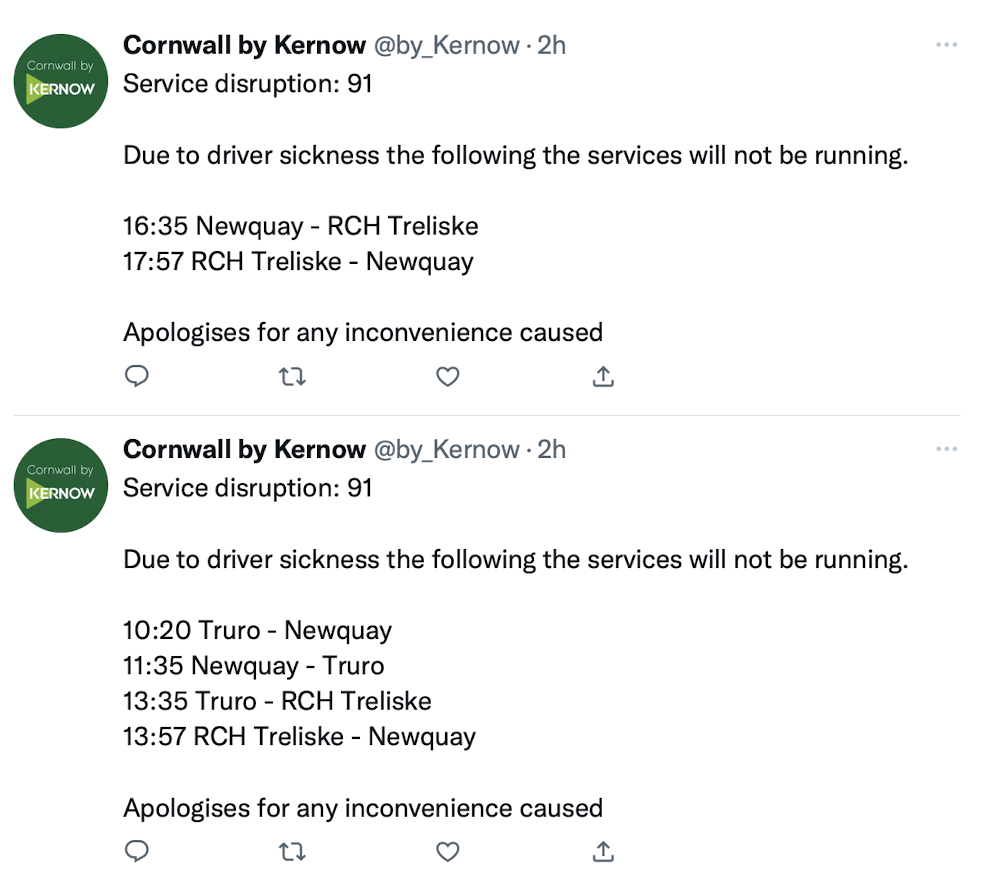992x888 pixels.
Task: Reply to the 16:35 Newquay disruption tweet
Action: tap(138, 376)
